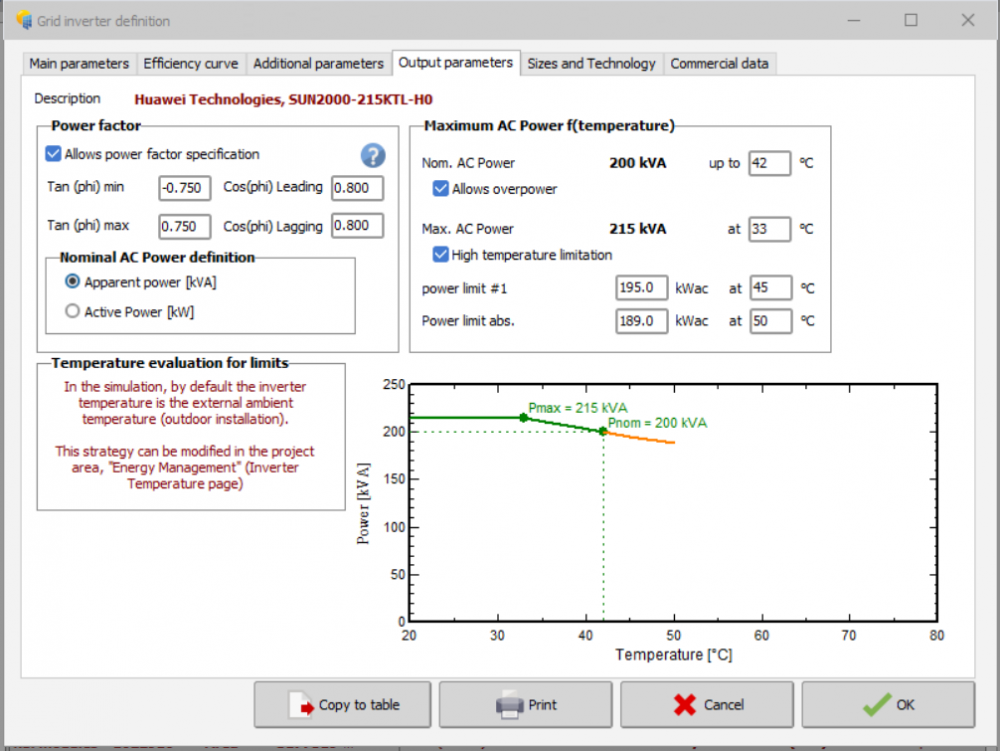Click the Cancel button
Screen dimensions: 1000x751
(707, 705)
